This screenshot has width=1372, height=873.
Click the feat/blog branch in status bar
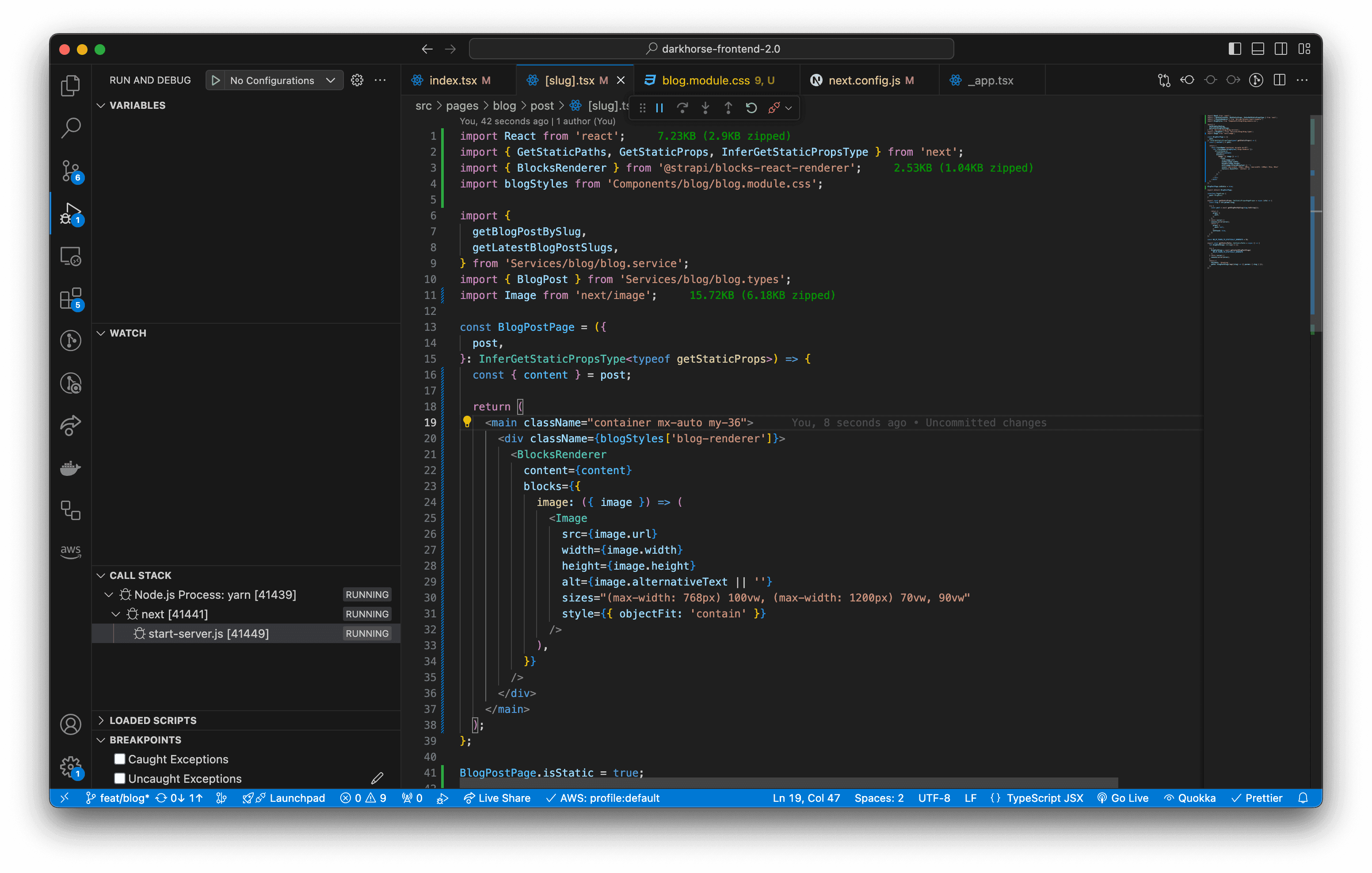(x=118, y=798)
